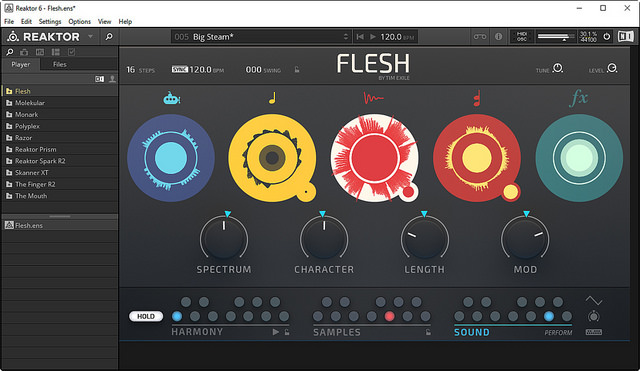
Task: Toggle the HOLD button
Action: (146, 316)
